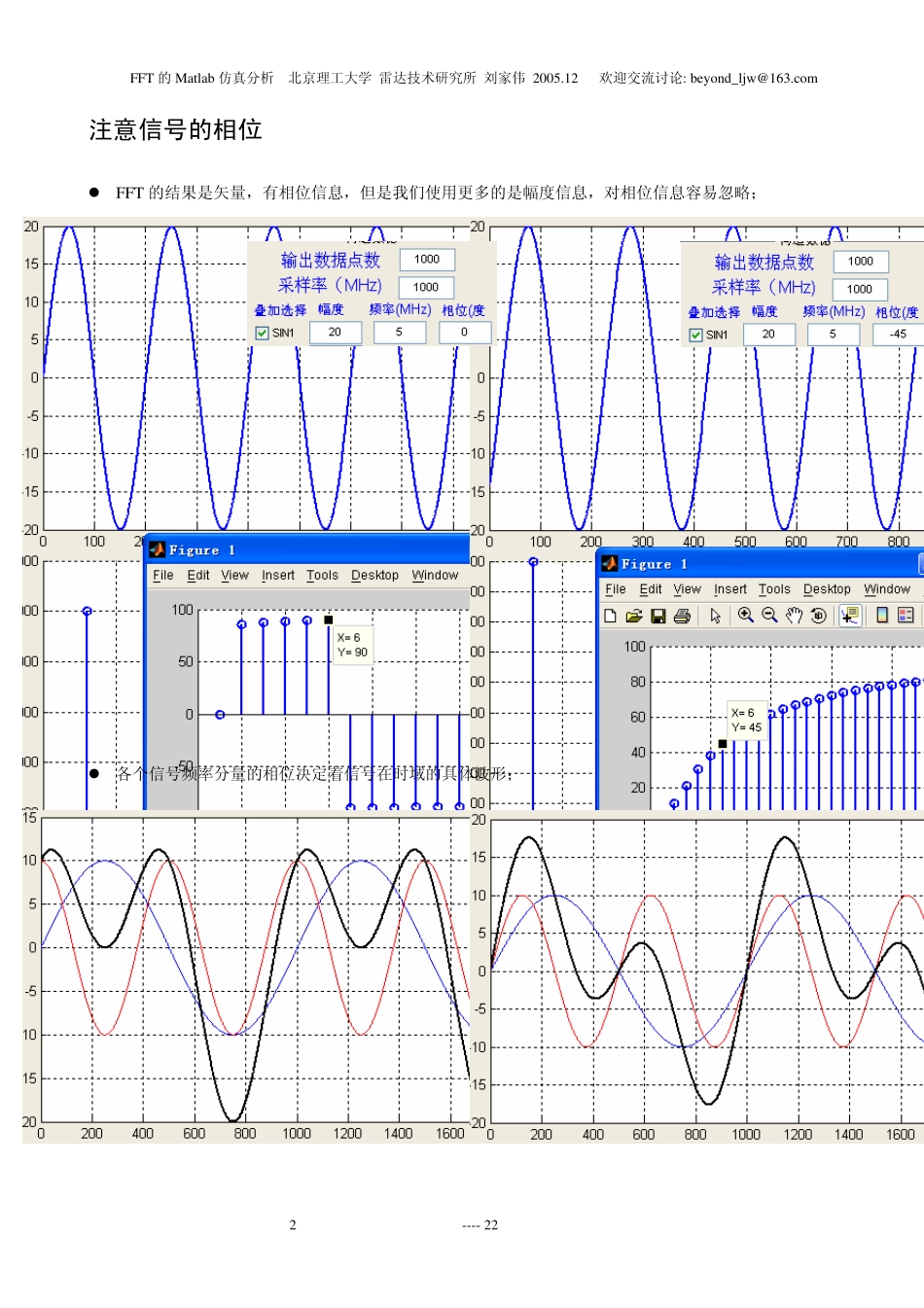This screenshot has width=924, height=1308.
Task: Uncheck SIN1 in the panel with phase 0
Action: pos(262,333)
